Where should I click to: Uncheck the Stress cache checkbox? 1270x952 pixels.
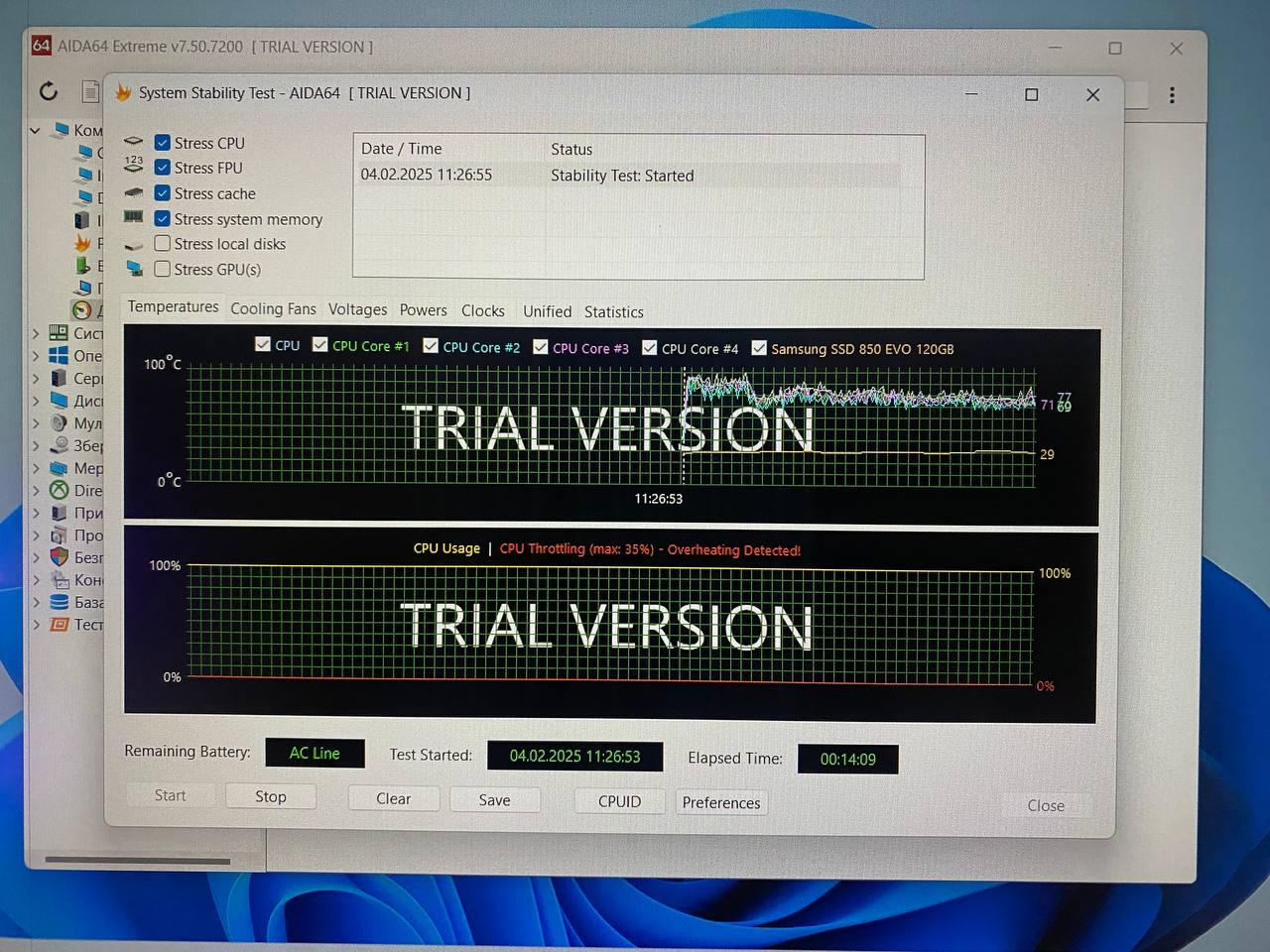163,193
